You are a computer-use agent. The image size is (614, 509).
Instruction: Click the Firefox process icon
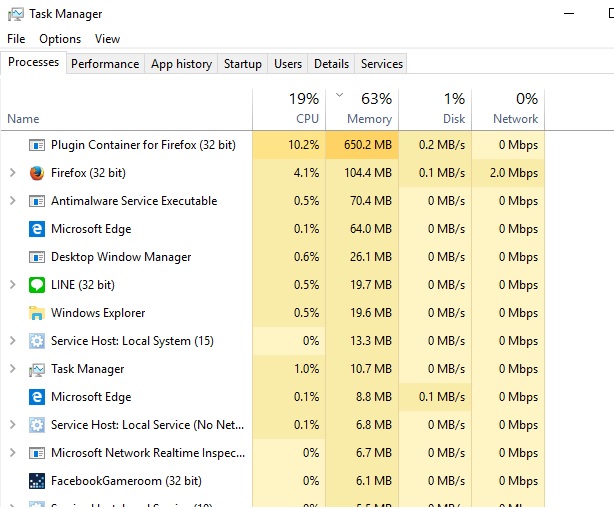pyautogui.click(x=37, y=173)
